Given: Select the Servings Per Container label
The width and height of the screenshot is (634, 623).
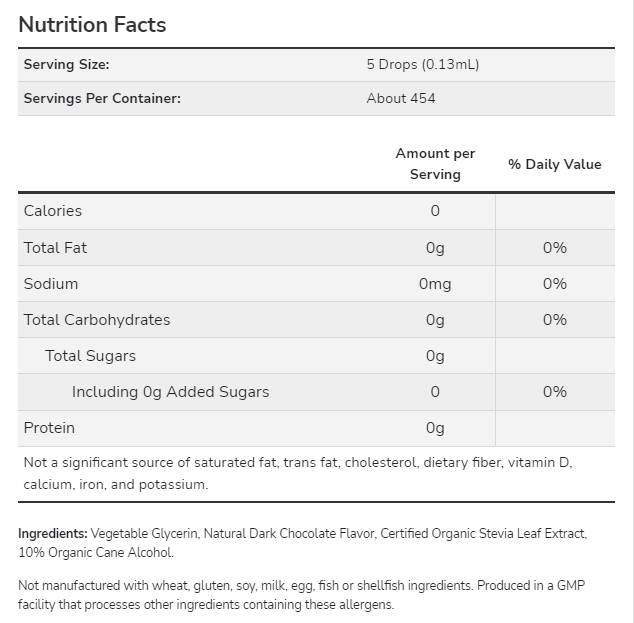Looking at the screenshot, I should (102, 98).
